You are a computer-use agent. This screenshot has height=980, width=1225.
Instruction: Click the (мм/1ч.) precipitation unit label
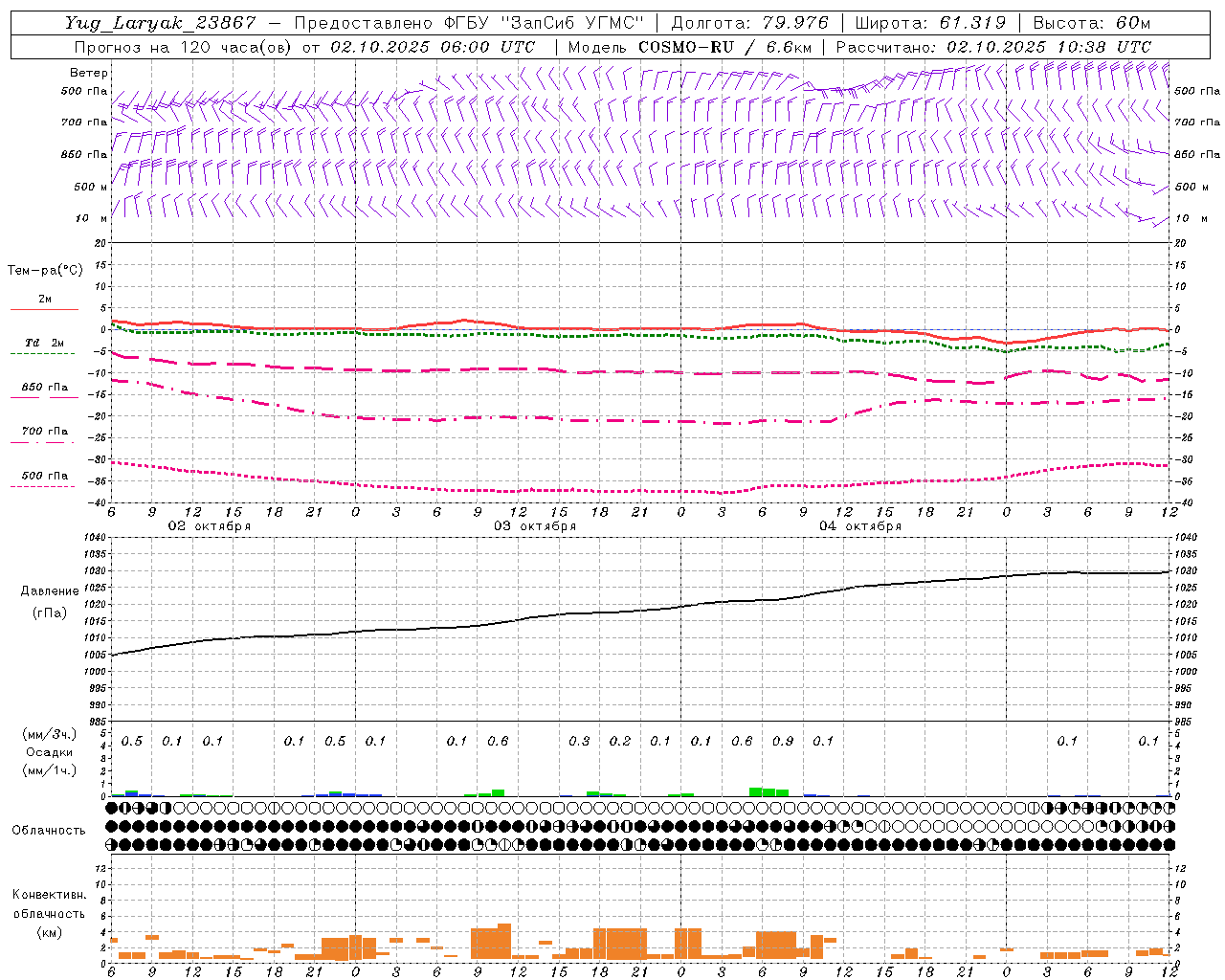coord(50,770)
